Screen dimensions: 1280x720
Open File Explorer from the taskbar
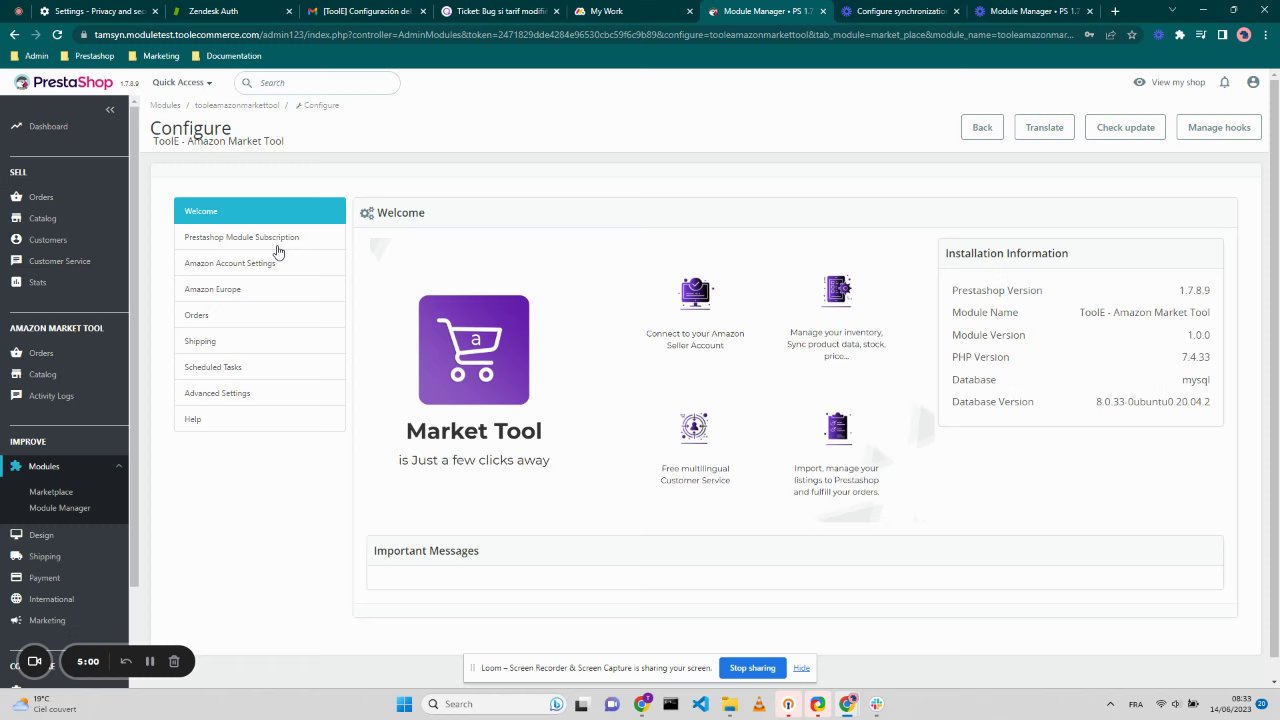pos(729,704)
